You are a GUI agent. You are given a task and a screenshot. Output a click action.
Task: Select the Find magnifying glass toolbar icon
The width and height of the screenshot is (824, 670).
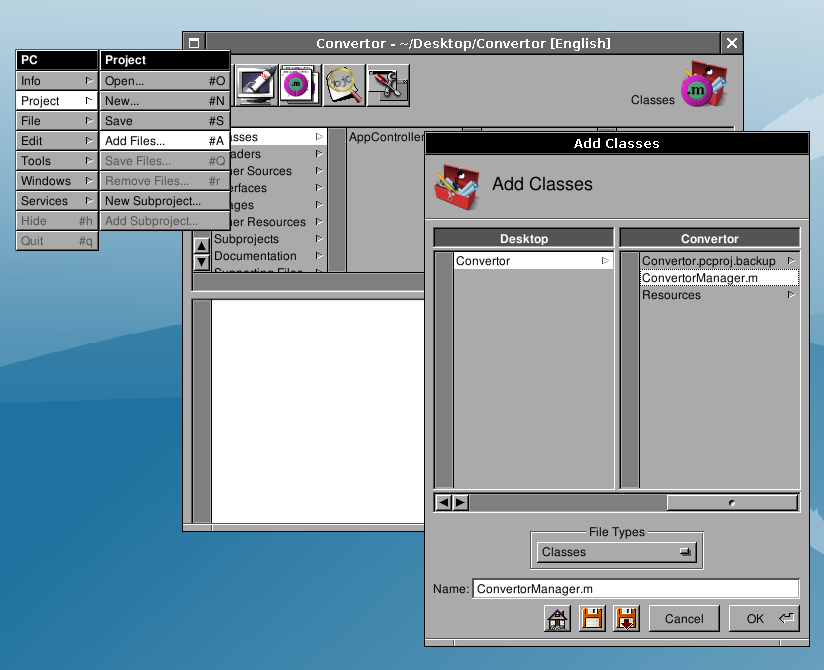click(342, 83)
